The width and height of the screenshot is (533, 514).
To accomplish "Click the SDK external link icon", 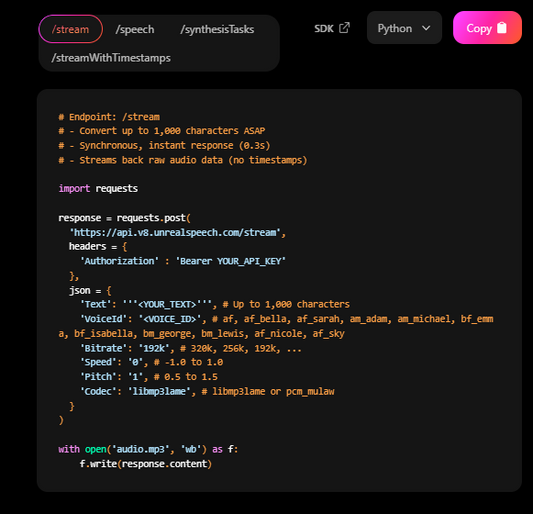I will coord(344,28).
